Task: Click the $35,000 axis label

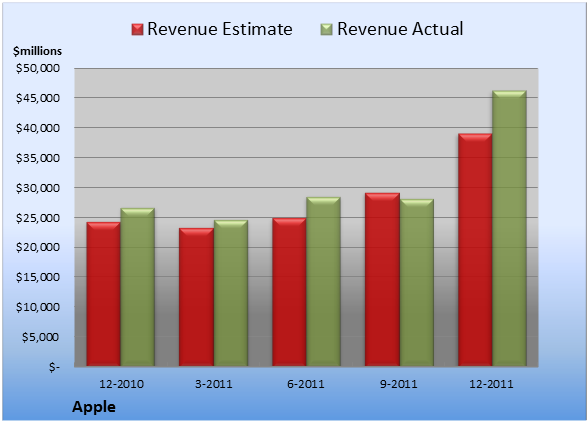Action: (38, 158)
